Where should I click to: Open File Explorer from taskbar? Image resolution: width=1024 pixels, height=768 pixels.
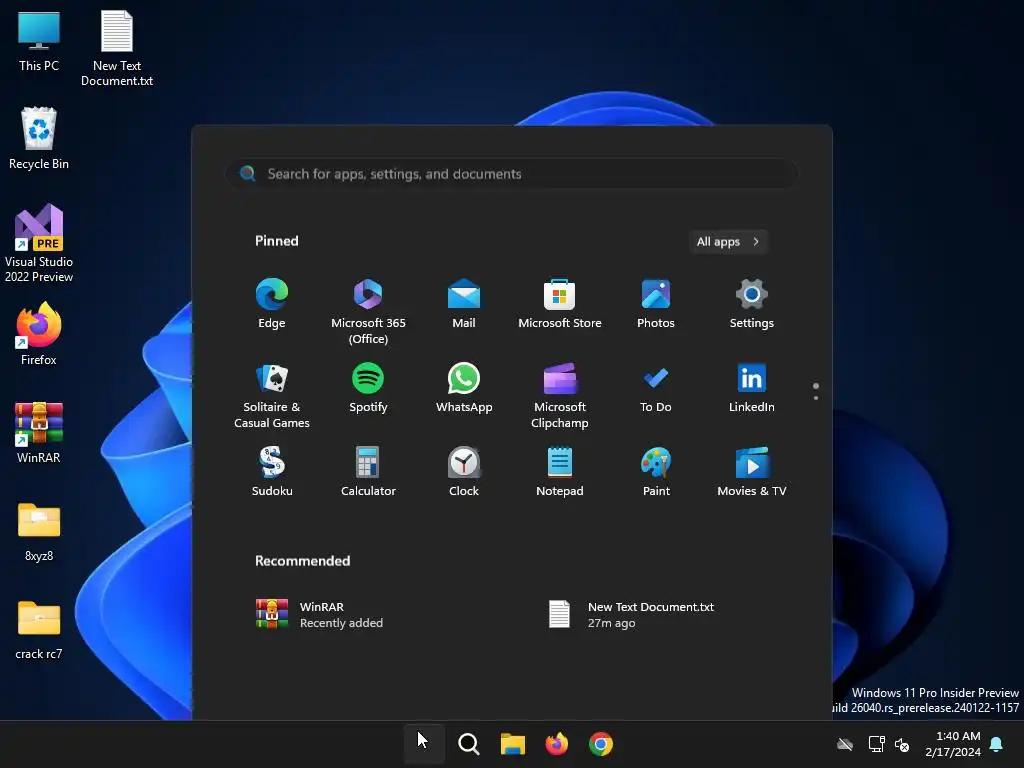click(513, 744)
